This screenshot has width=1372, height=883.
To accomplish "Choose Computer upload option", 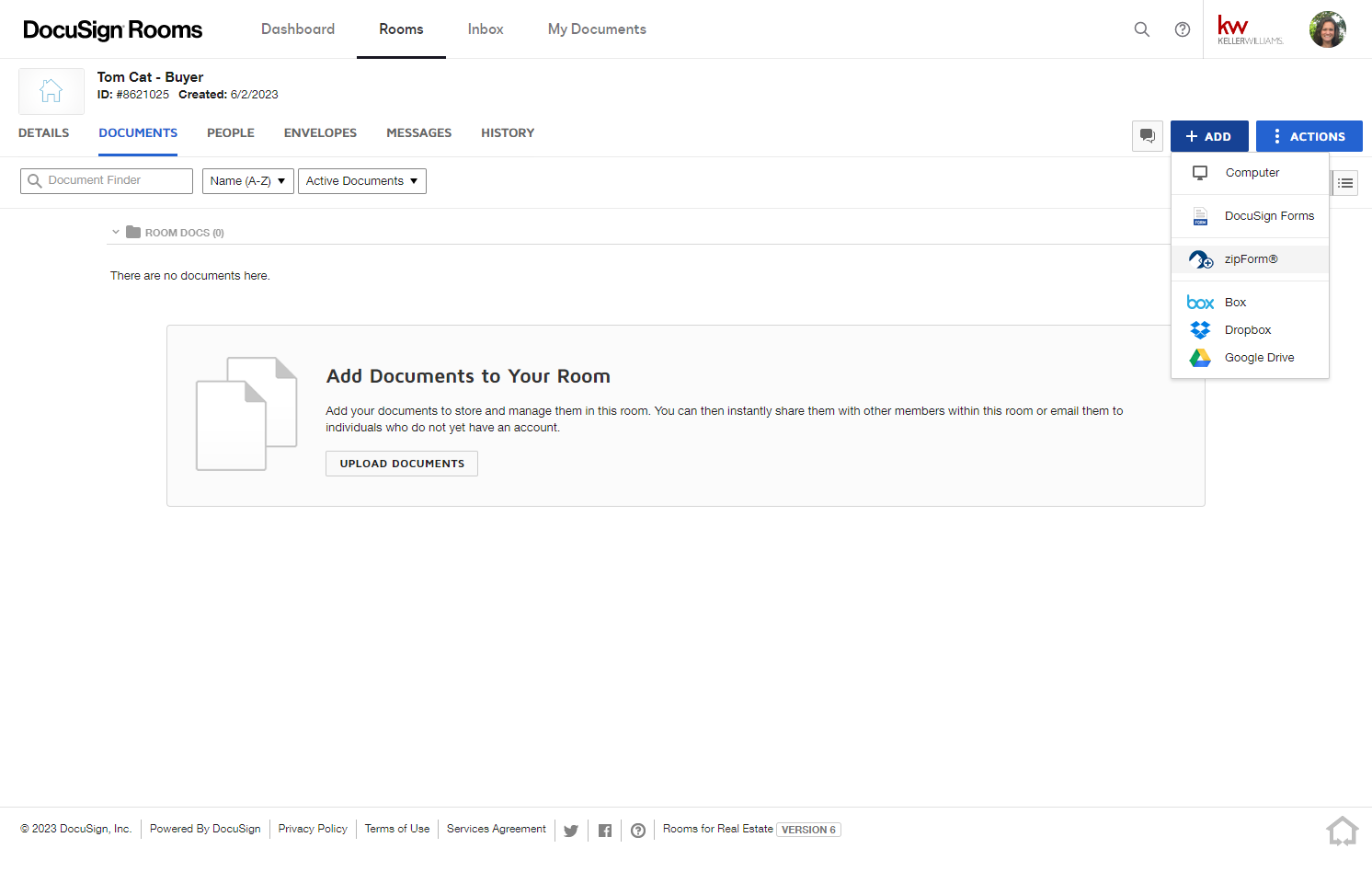I will click(x=1250, y=173).
